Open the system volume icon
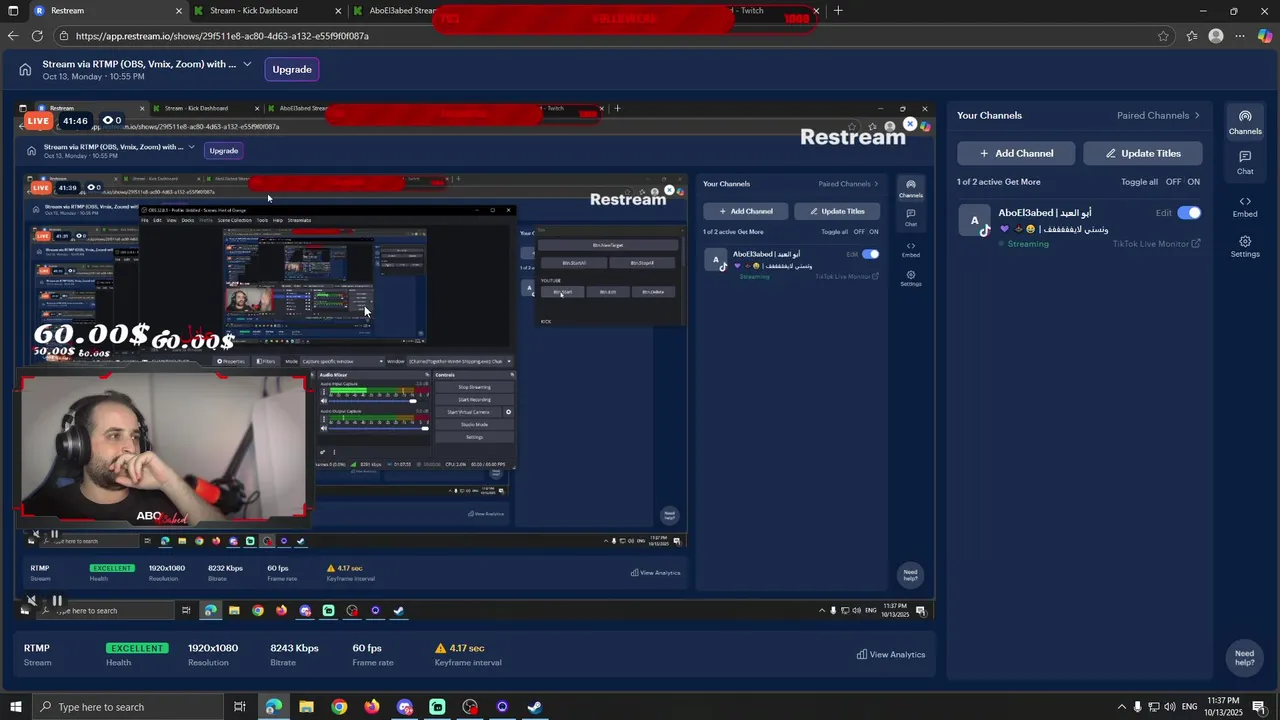1280x720 pixels. 1169,707
